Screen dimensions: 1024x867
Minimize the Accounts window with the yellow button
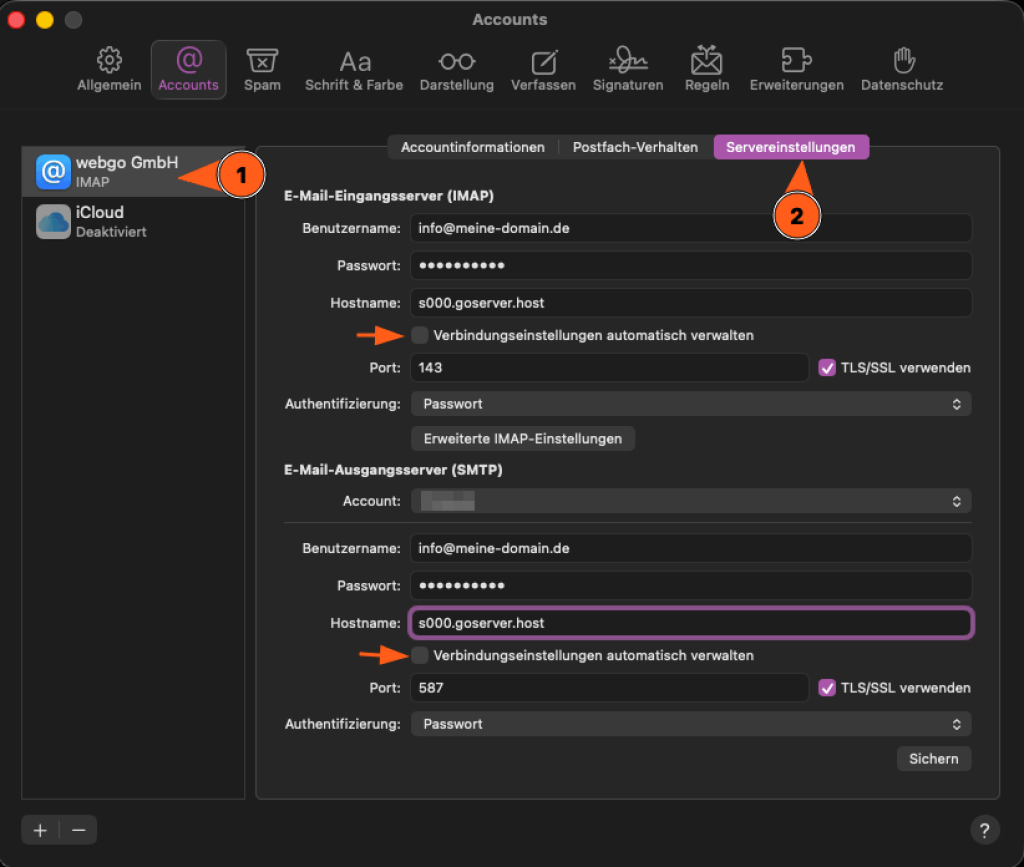tap(45, 20)
